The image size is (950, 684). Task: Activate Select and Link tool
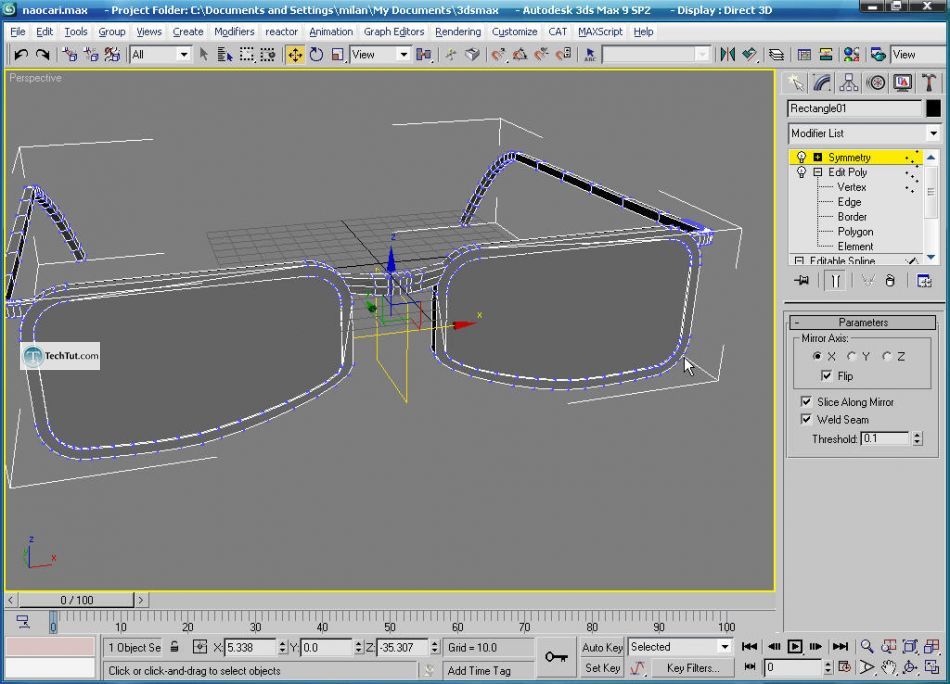tap(70, 55)
